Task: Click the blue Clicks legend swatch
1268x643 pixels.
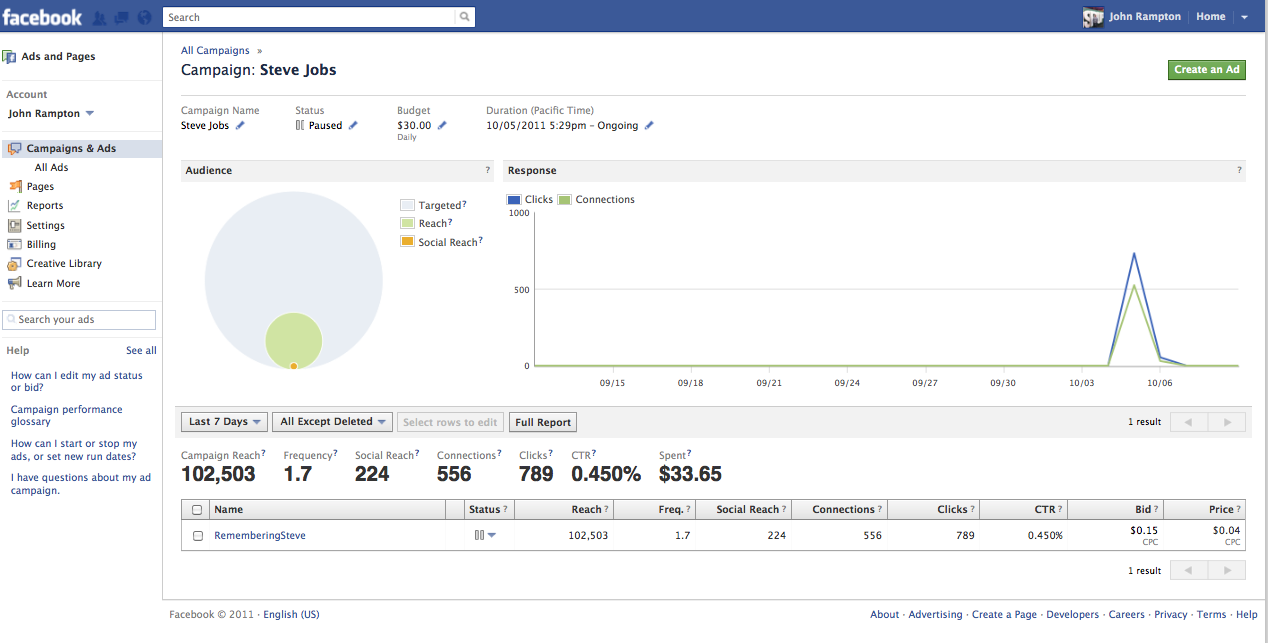Action: click(x=514, y=200)
